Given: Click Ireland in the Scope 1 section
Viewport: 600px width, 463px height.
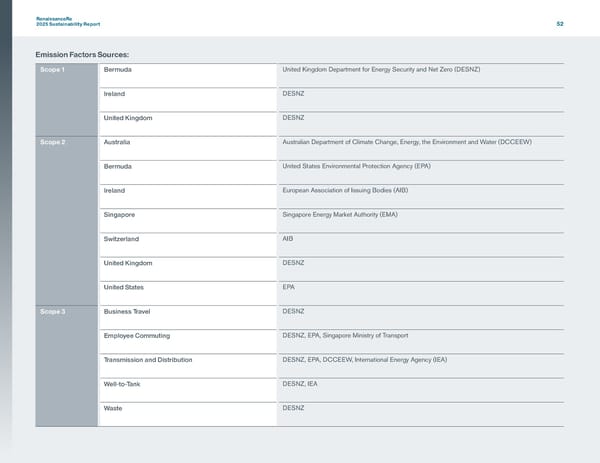Looking at the screenshot, I should coord(114,94).
